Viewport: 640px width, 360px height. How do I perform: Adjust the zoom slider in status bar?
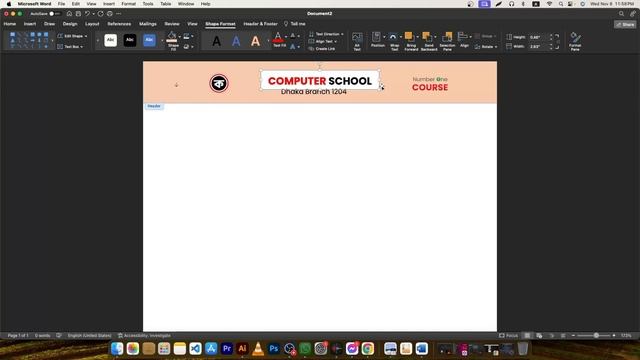tap(596, 336)
